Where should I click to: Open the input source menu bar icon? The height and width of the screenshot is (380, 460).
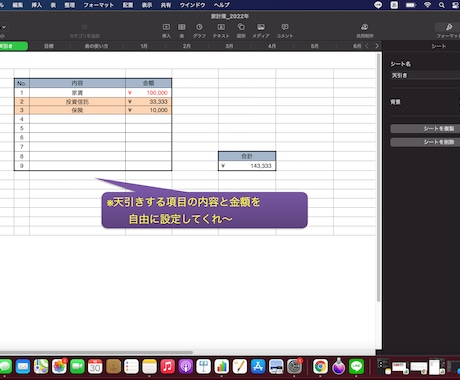[394, 5]
